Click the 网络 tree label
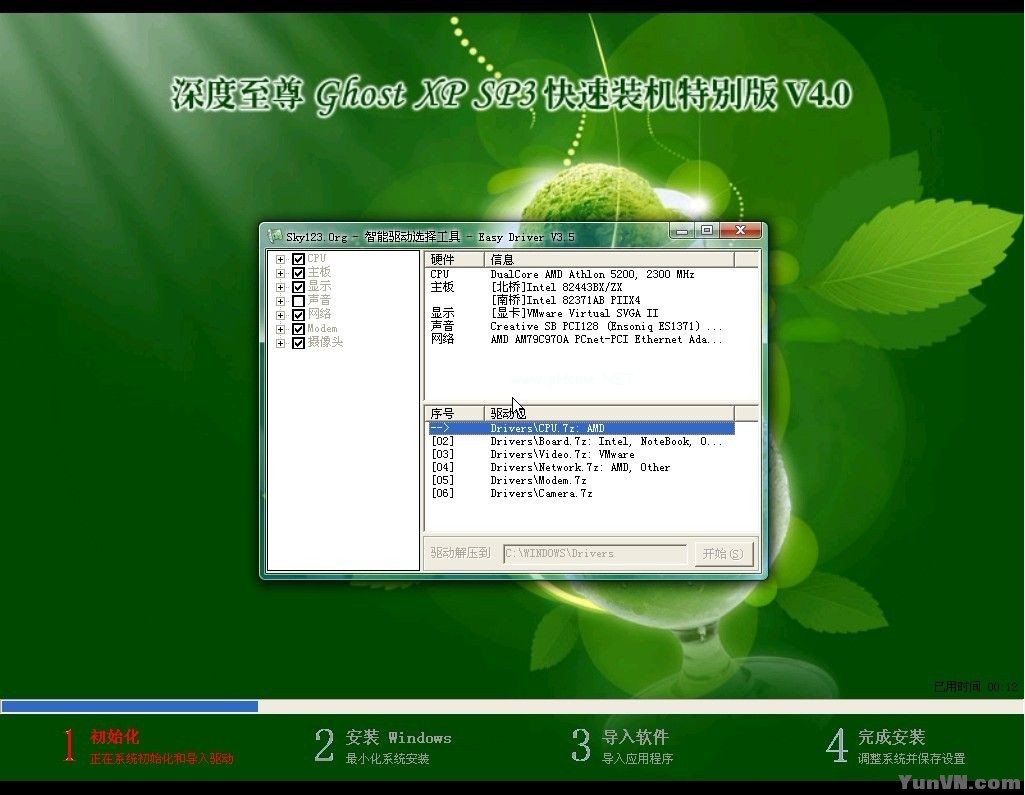1025x795 pixels. pyautogui.click(x=319, y=314)
